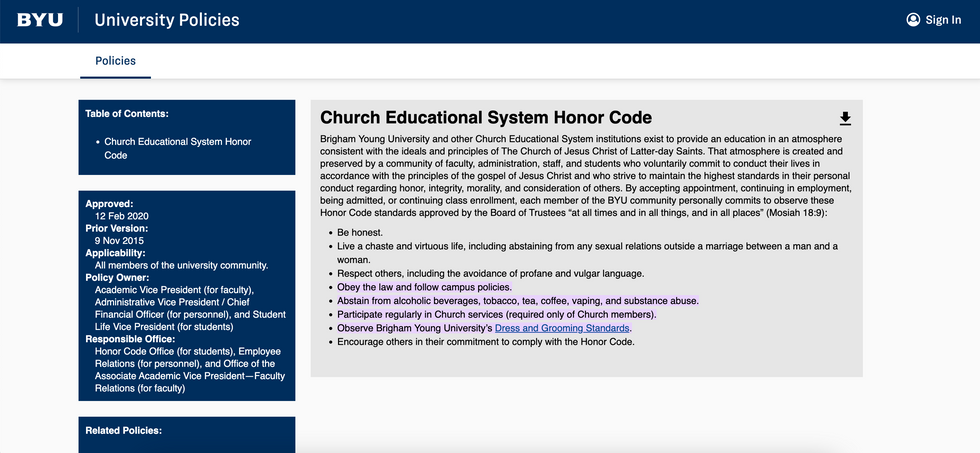
Task: Click the Church Educational System Honor Code heading
Action: [x=486, y=117]
